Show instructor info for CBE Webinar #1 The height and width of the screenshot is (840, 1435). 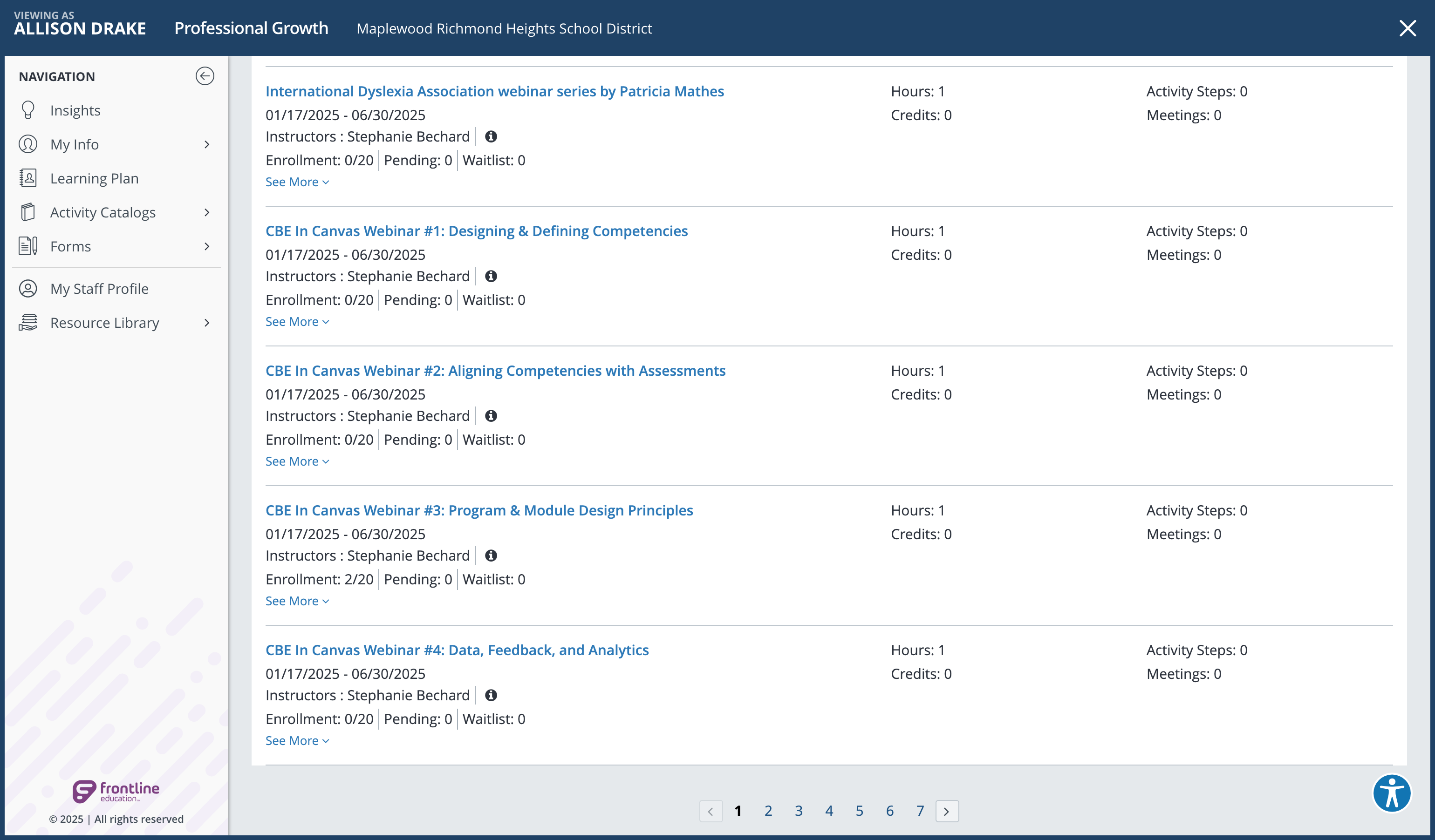491,276
